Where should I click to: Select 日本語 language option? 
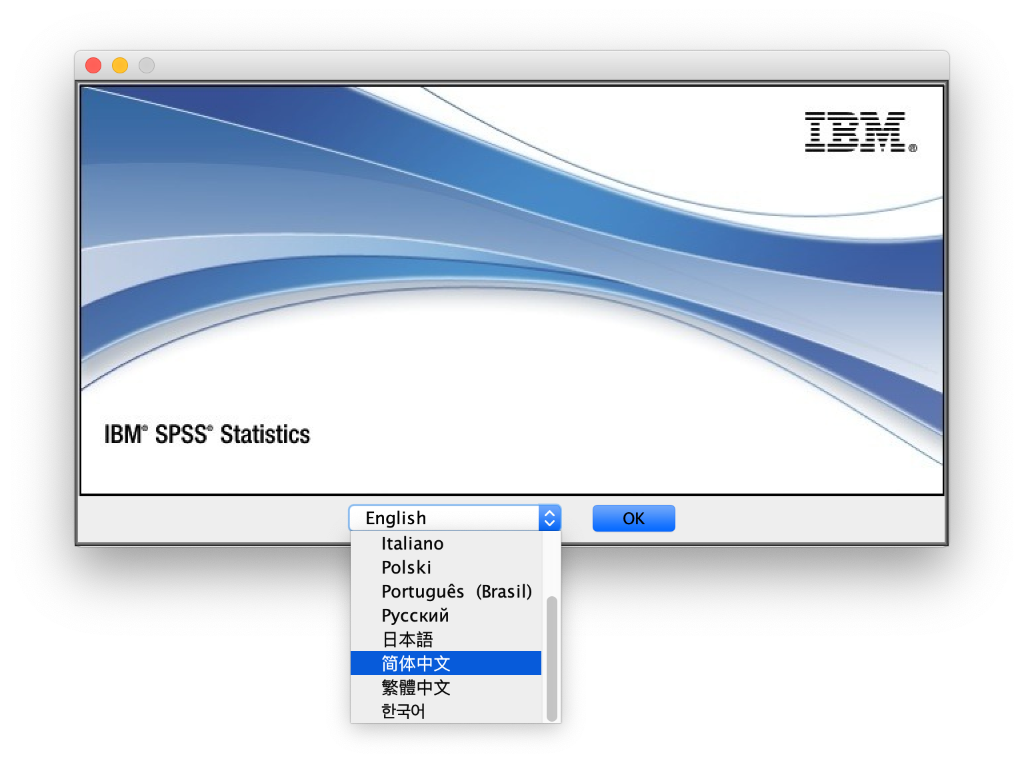click(446, 639)
